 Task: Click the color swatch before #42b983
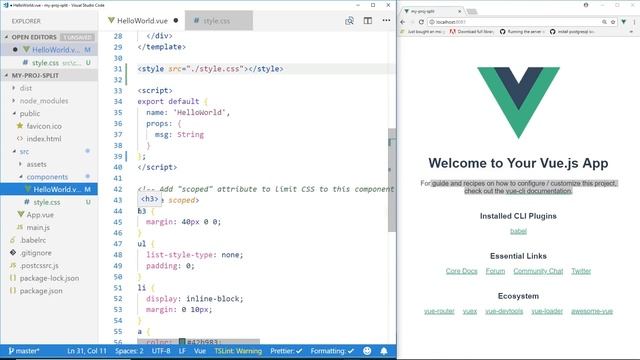(182, 342)
